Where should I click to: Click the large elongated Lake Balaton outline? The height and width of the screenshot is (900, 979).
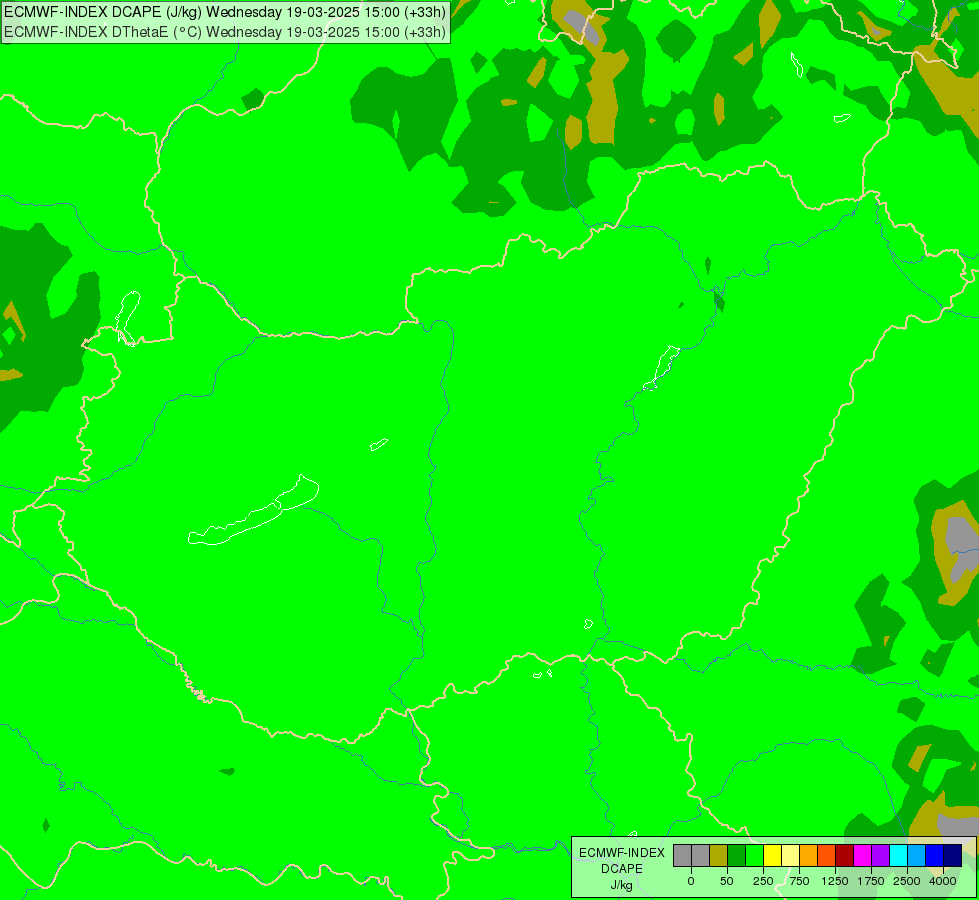(254, 512)
